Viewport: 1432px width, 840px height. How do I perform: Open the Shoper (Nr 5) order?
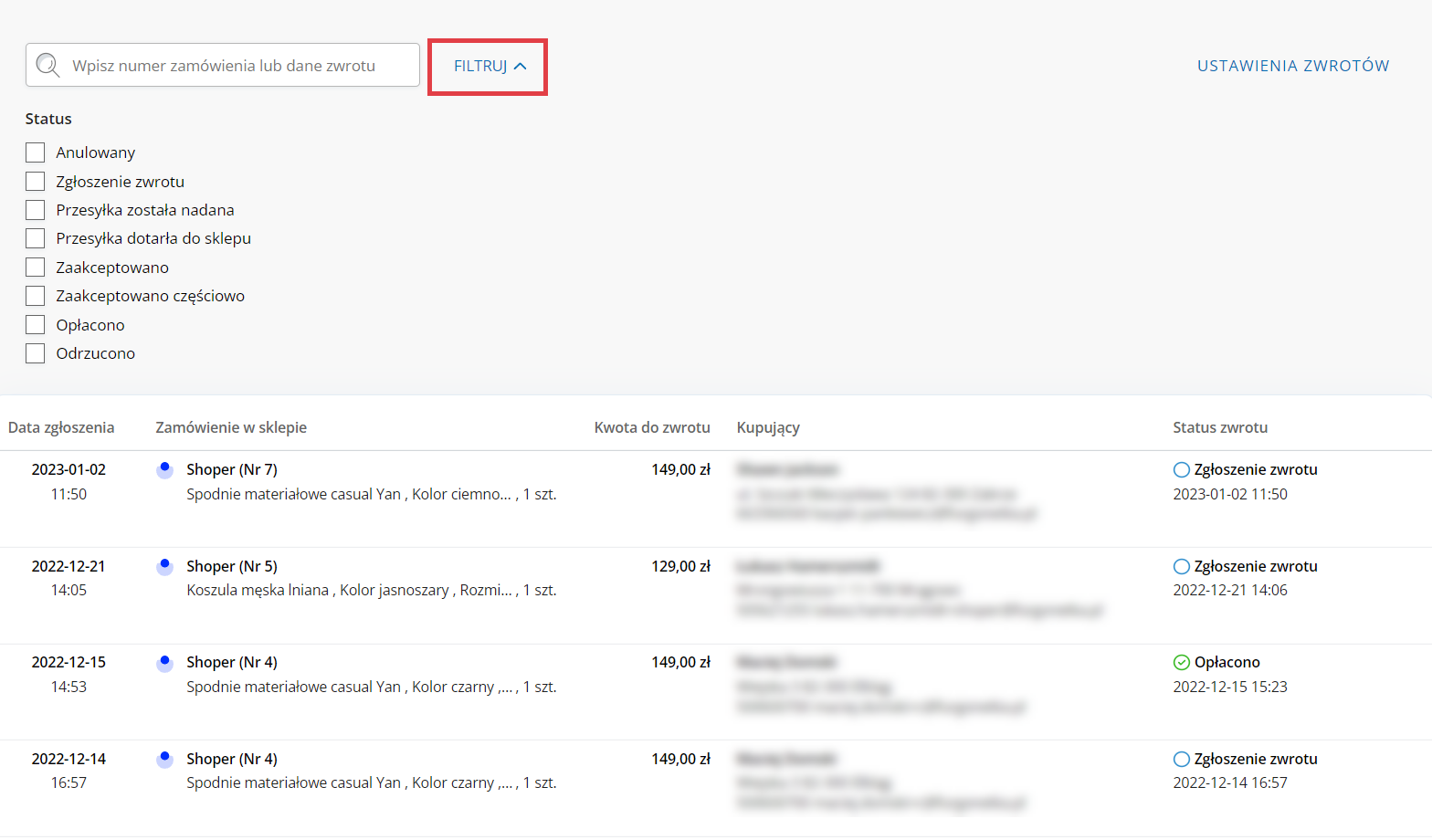pos(232,566)
